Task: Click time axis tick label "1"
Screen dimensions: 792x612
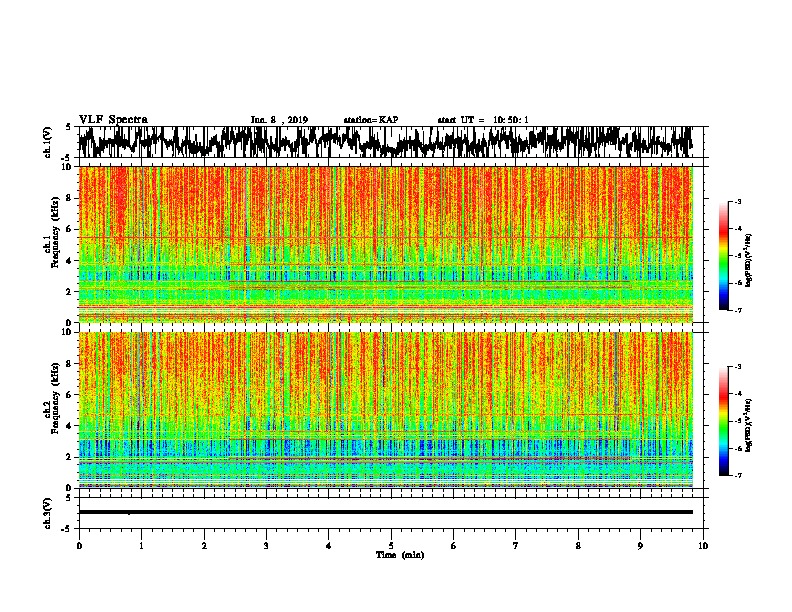Action: click(141, 546)
